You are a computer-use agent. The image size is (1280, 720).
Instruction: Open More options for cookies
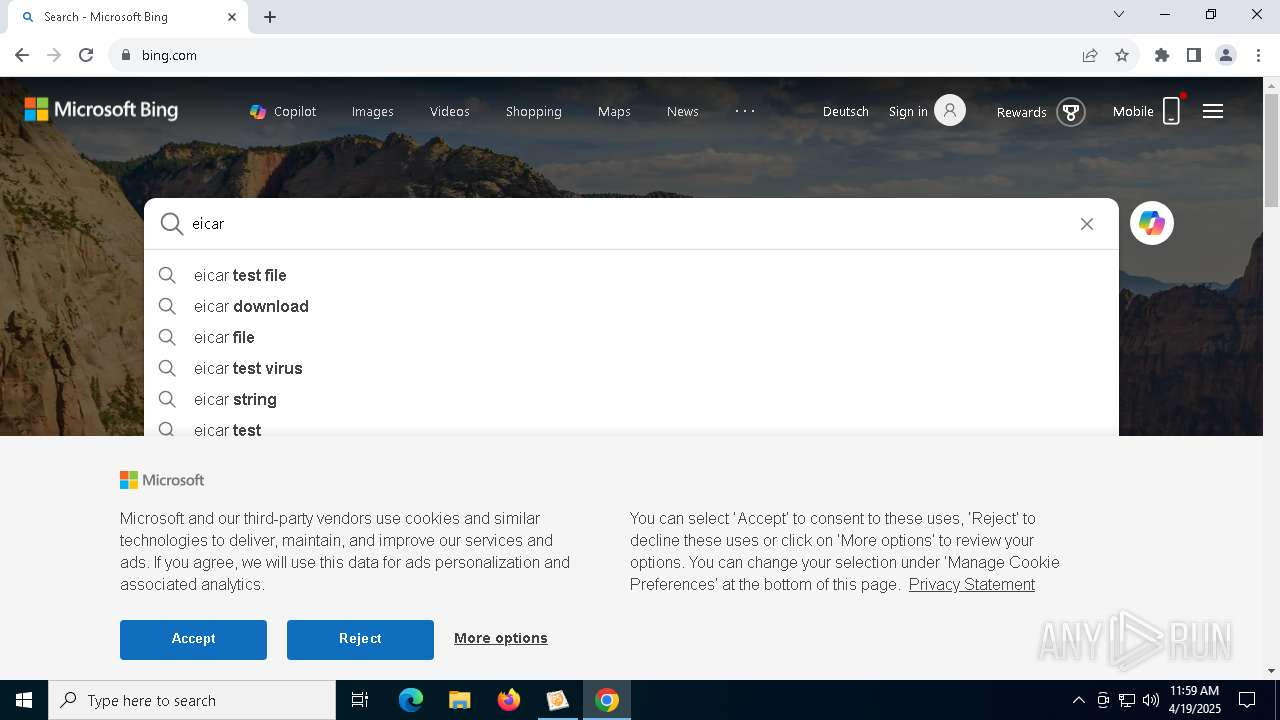click(x=501, y=638)
